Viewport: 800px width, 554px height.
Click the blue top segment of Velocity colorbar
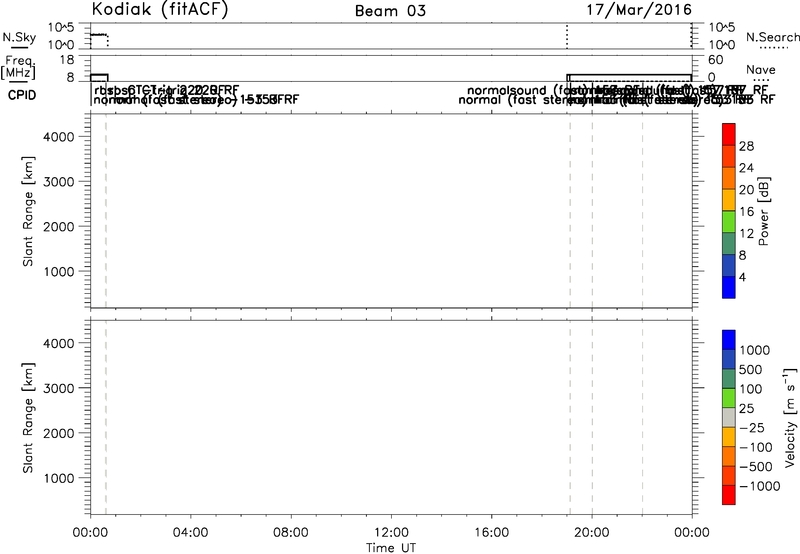[729, 340]
